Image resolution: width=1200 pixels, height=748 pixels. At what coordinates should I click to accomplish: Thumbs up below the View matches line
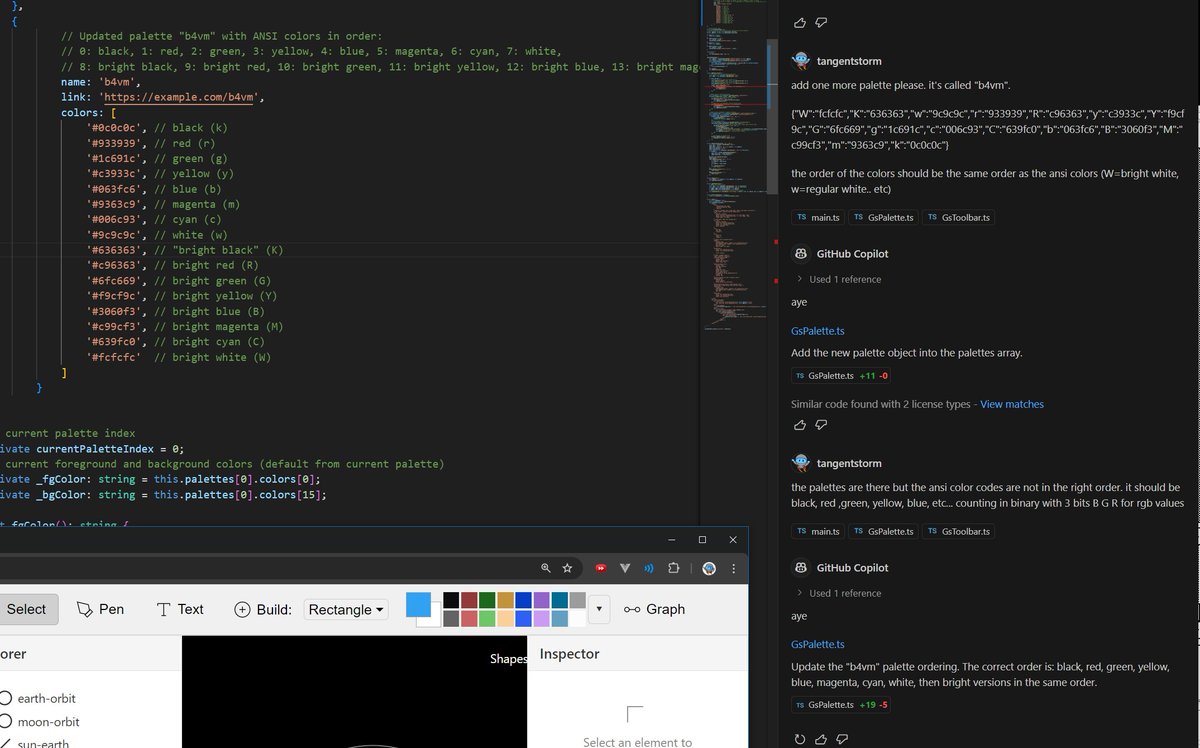tap(799, 425)
